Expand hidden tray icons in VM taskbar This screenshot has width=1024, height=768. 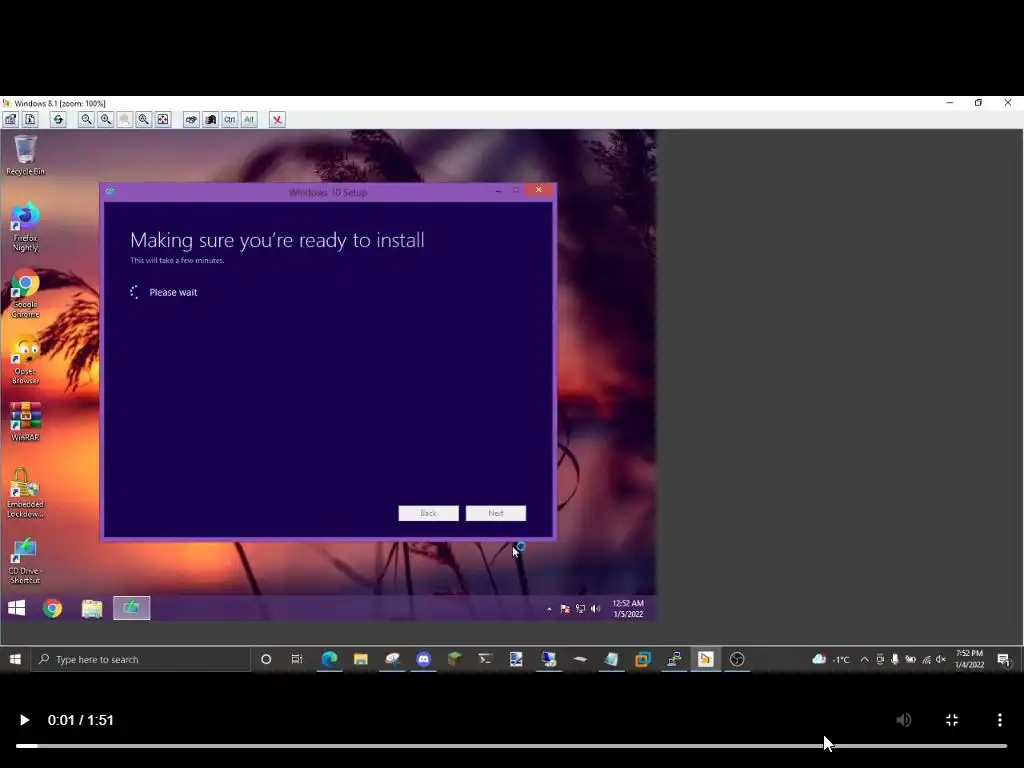coord(549,609)
